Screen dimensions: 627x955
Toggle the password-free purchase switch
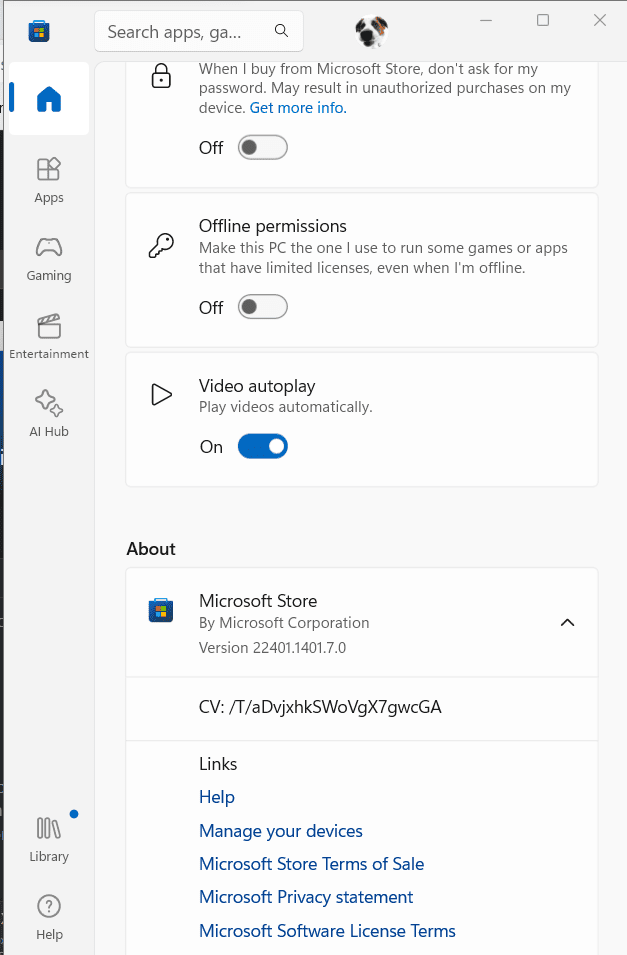coord(263,147)
